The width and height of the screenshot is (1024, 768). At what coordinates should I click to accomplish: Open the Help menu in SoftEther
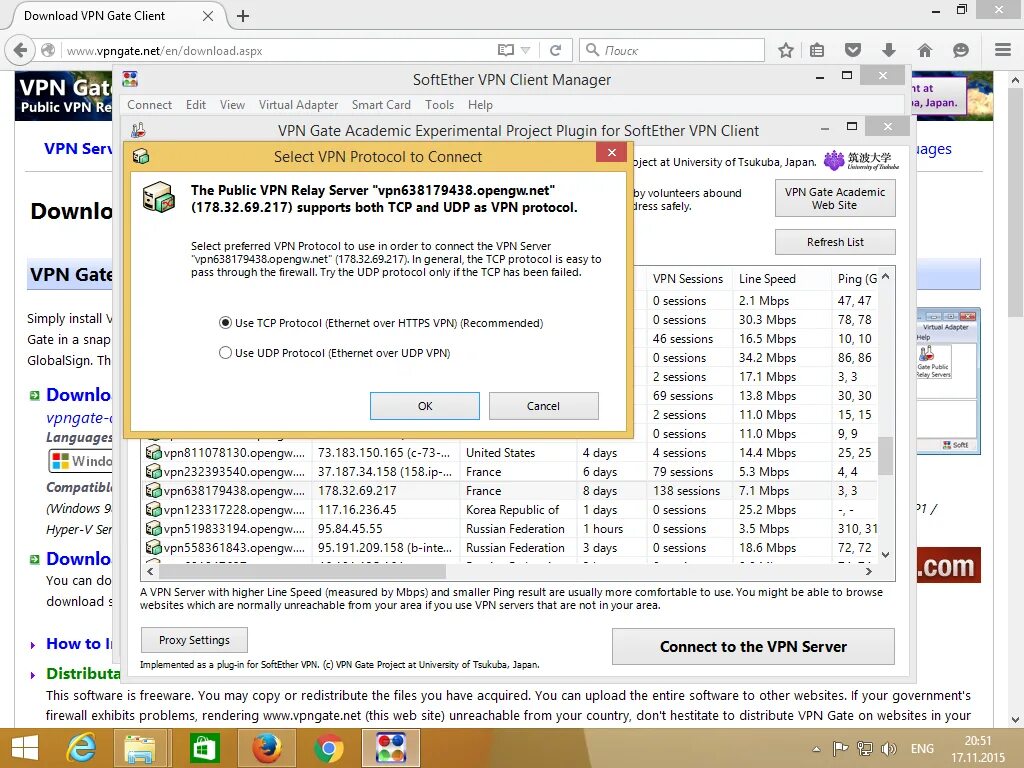tap(480, 104)
